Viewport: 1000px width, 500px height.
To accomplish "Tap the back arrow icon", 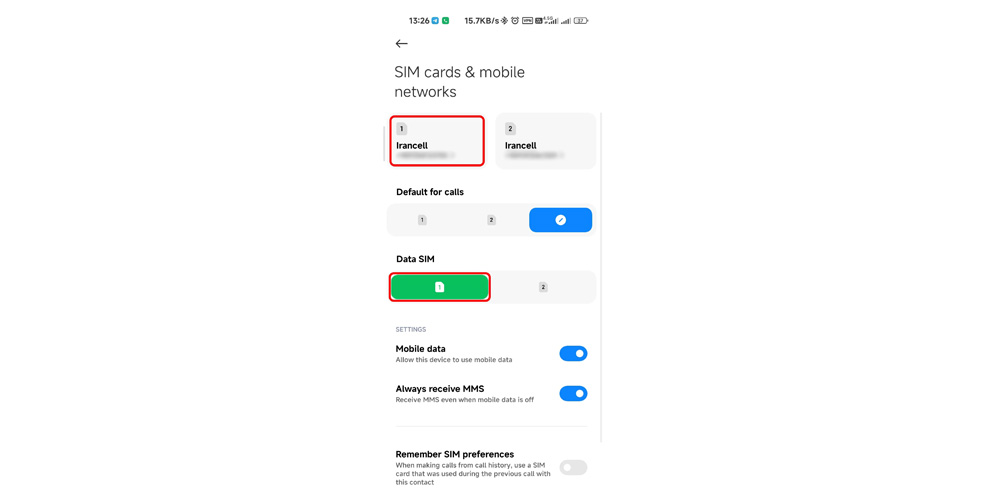I will pyautogui.click(x=401, y=43).
